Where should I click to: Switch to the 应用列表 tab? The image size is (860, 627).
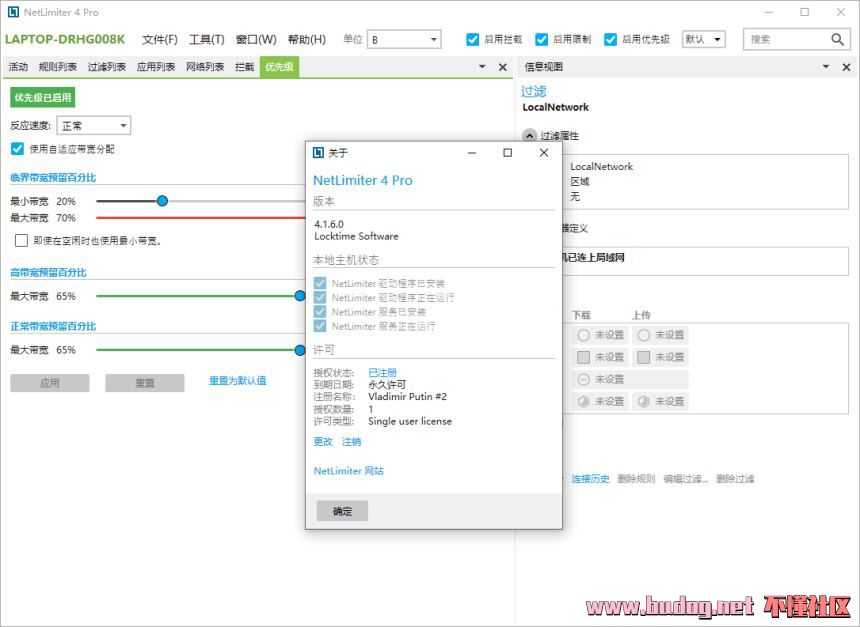156,67
